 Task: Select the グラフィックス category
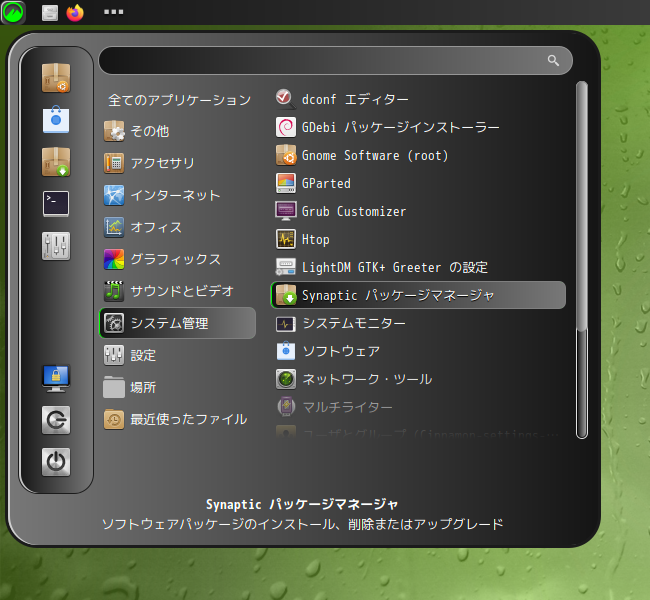coord(177,259)
